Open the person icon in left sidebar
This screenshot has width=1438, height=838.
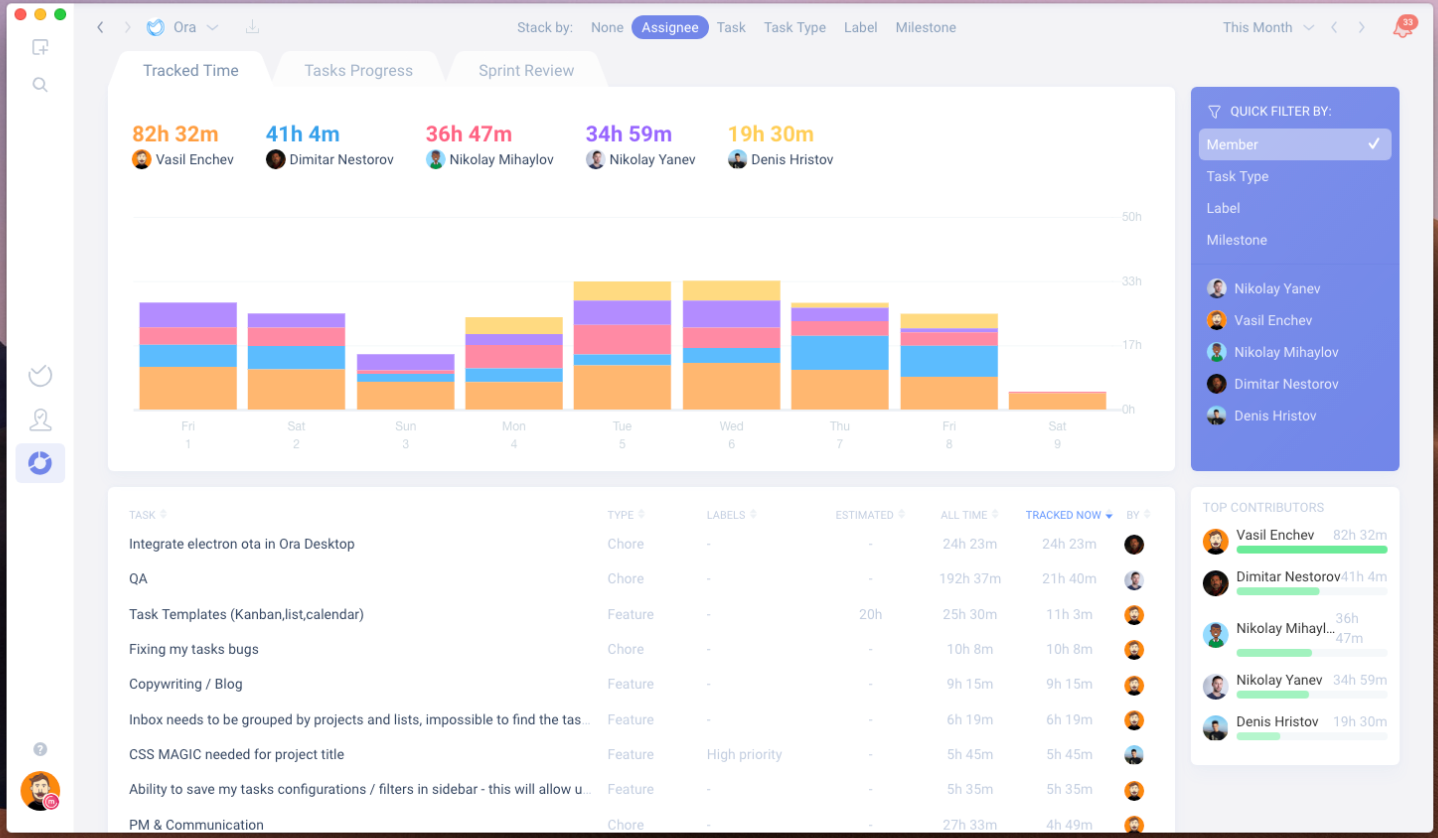point(40,420)
